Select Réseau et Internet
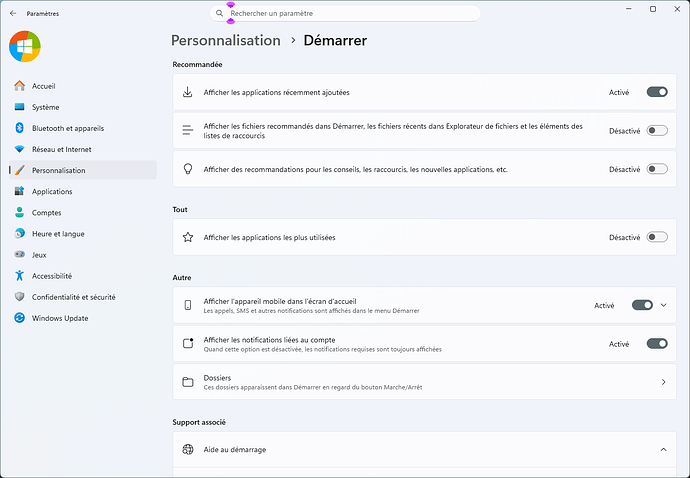The height and width of the screenshot is (478, 690). 83,149
